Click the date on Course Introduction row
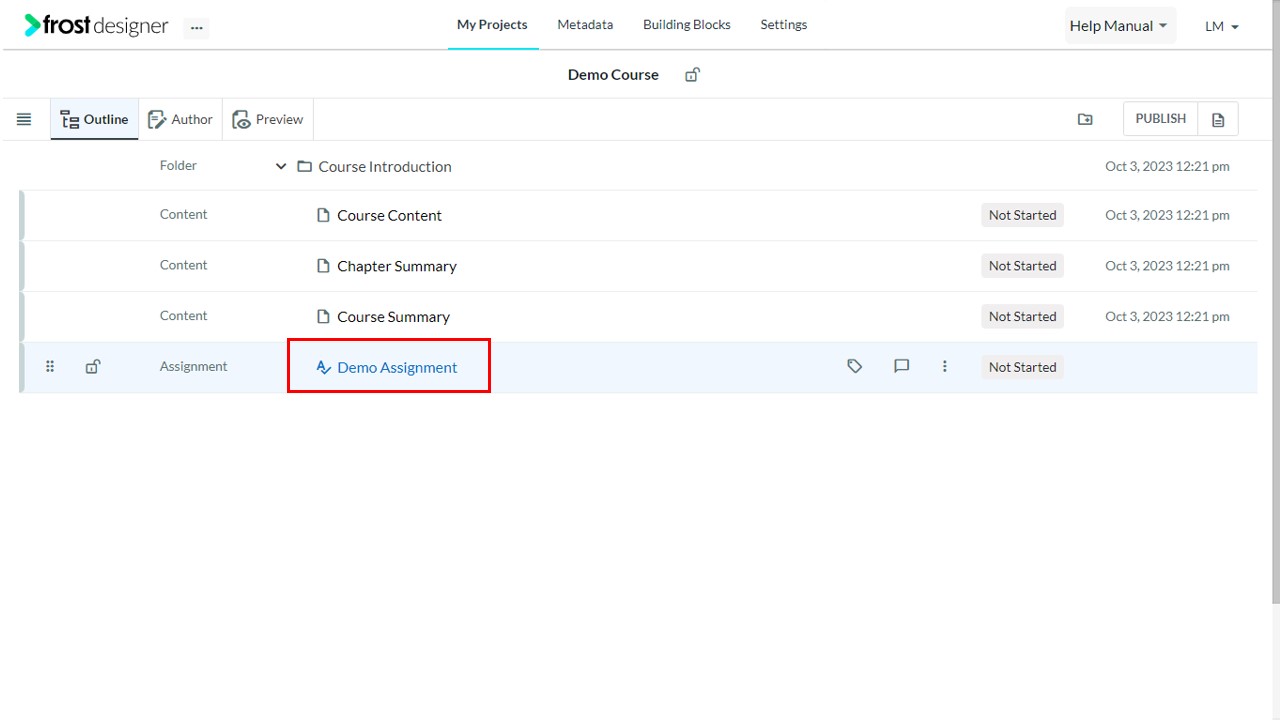The width and height of the screenshot is (1280, 720). point(1167,166)
